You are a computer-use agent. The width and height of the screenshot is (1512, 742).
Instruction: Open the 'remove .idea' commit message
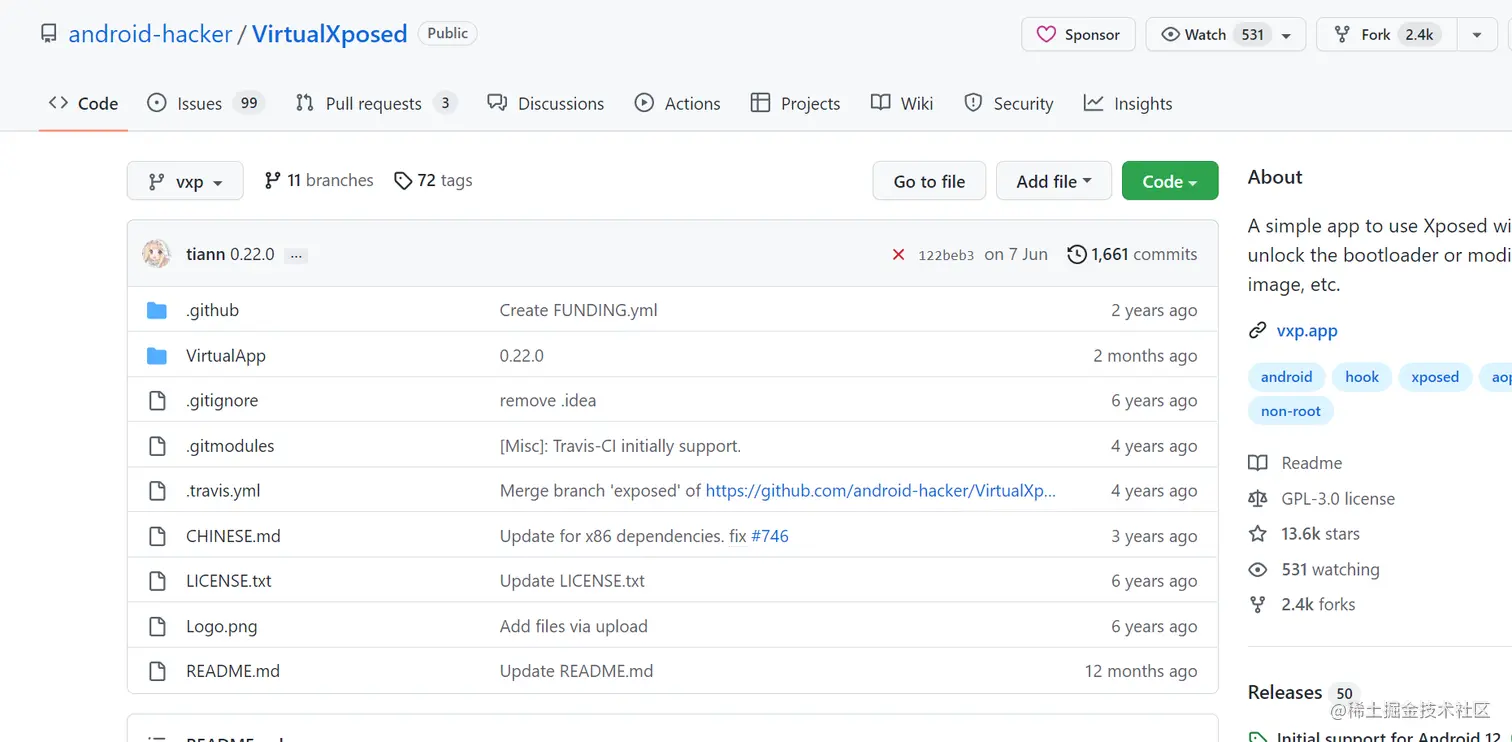[x=548, y=400]
